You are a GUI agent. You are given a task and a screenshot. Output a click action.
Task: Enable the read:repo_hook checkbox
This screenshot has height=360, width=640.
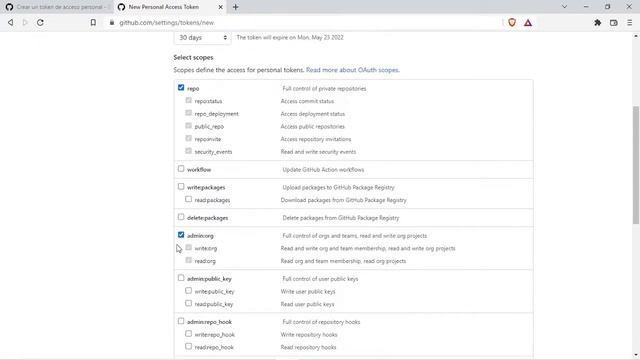point(188,347)
